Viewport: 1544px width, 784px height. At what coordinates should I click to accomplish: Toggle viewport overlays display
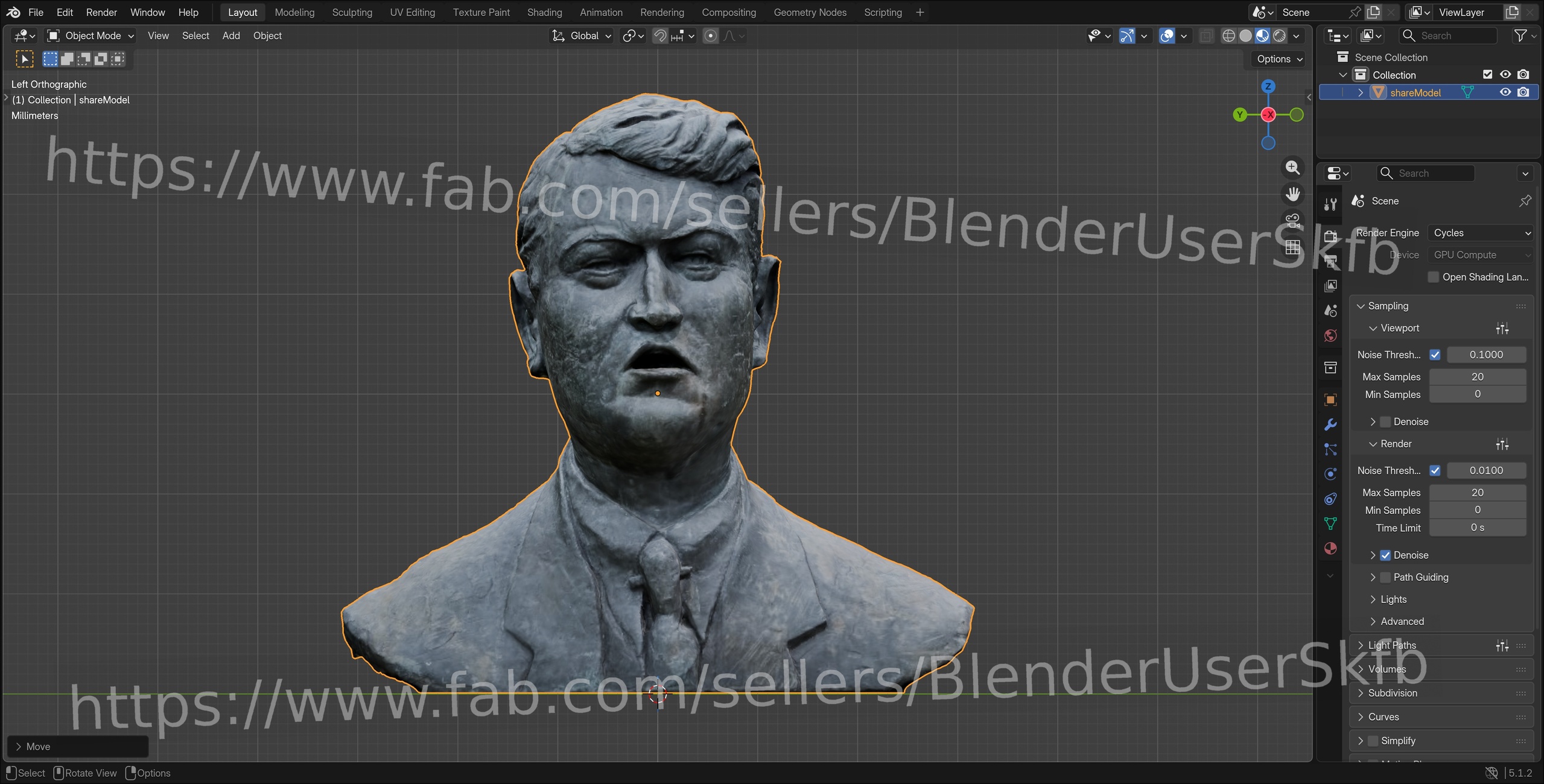[1167, 36]
